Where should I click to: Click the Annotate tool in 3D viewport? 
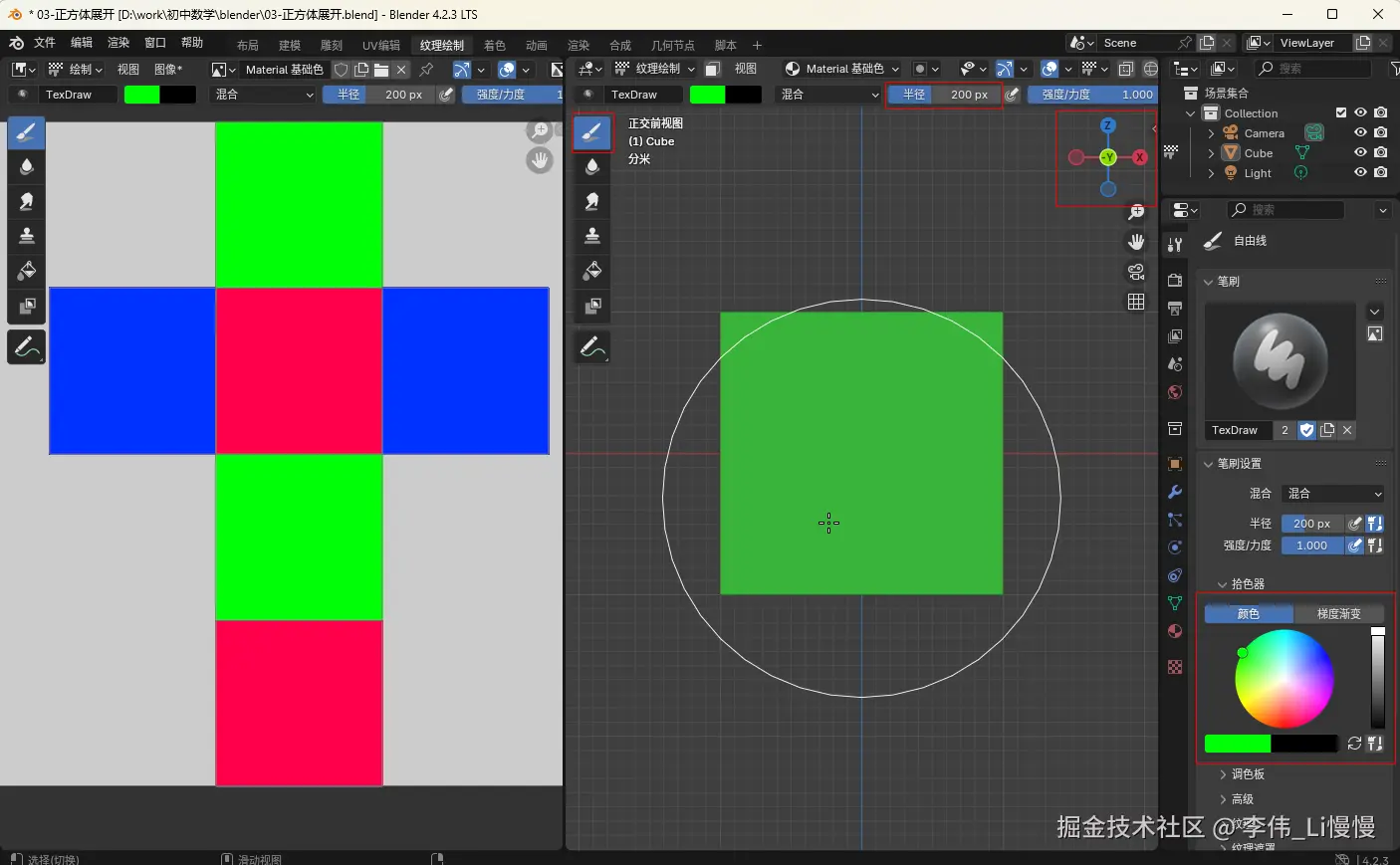point(592,346)
